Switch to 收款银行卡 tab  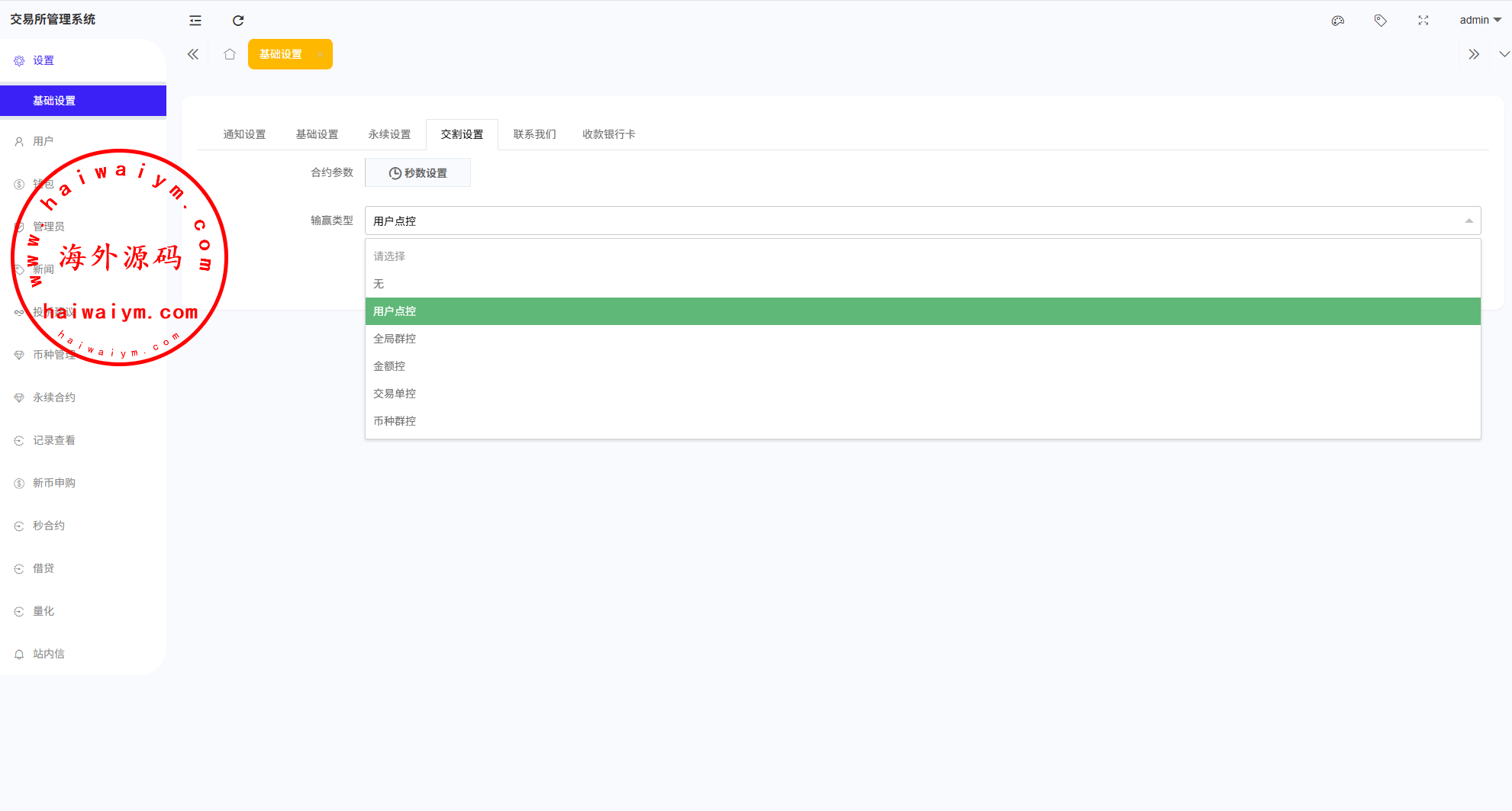coord(608,134)
